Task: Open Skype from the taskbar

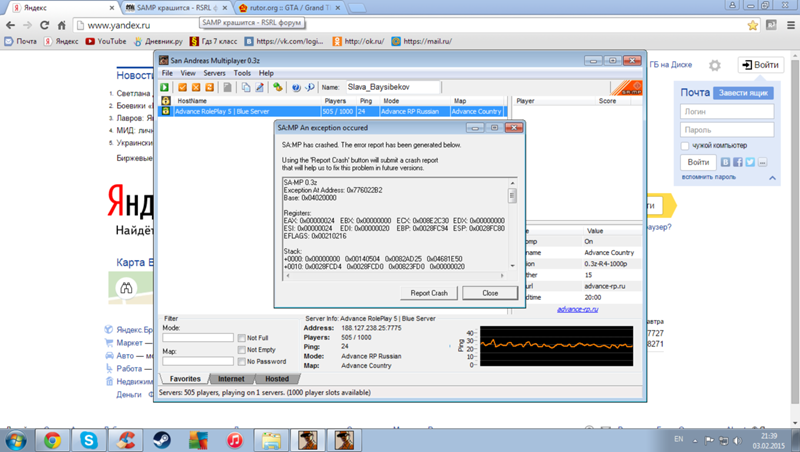Action: pos(89,440)
